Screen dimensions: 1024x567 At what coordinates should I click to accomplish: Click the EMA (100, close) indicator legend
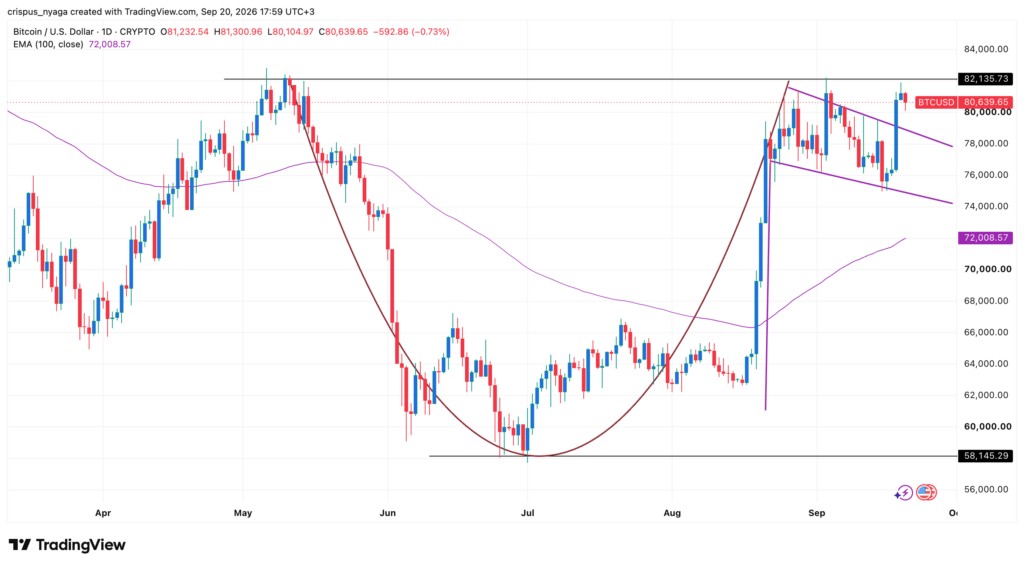coord(48,44)
